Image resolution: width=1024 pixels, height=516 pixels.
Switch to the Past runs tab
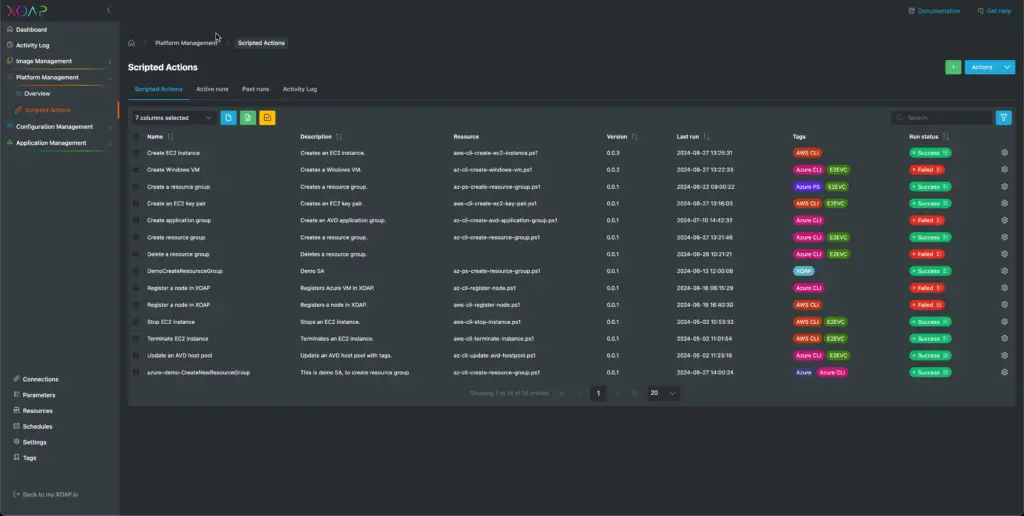255,89
